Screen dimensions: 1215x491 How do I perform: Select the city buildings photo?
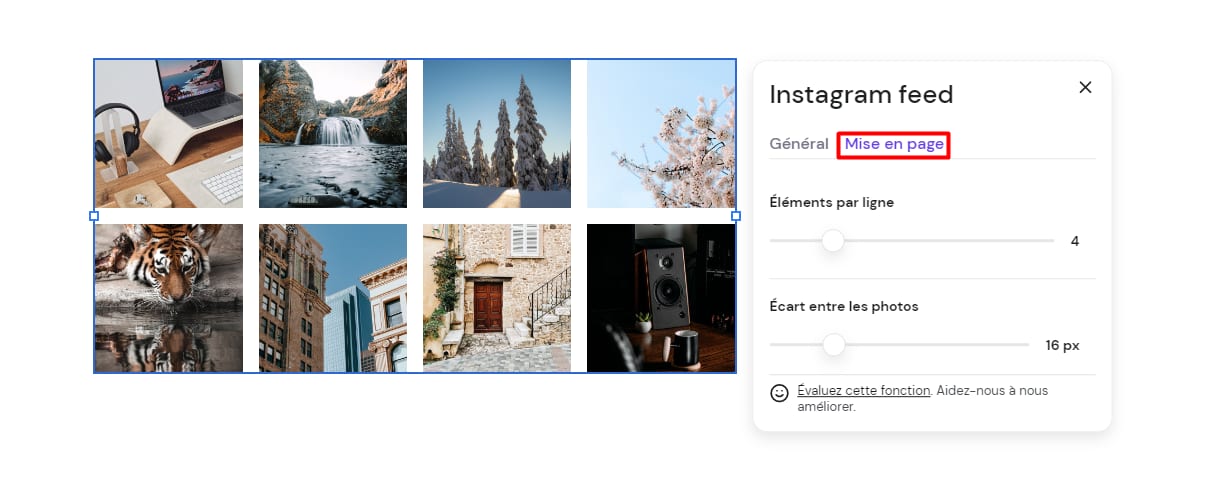(x=333, y=298)
